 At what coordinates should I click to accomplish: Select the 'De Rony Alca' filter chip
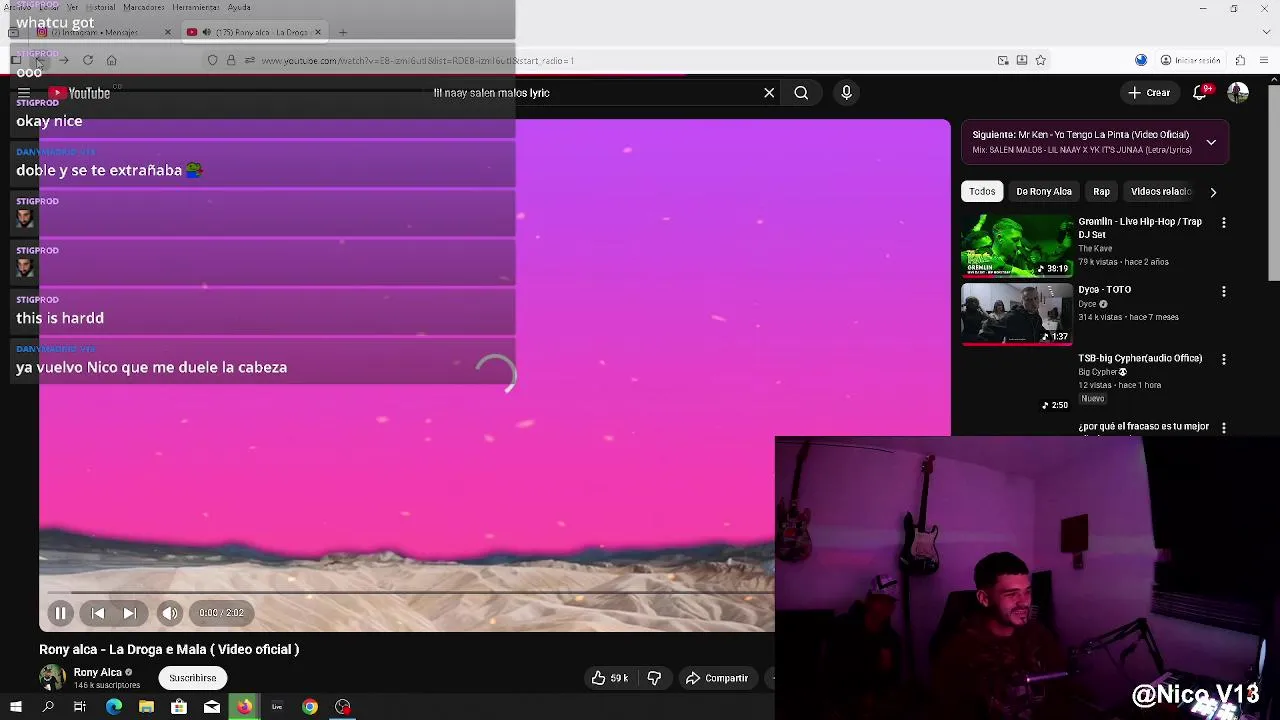(1043, 191)
